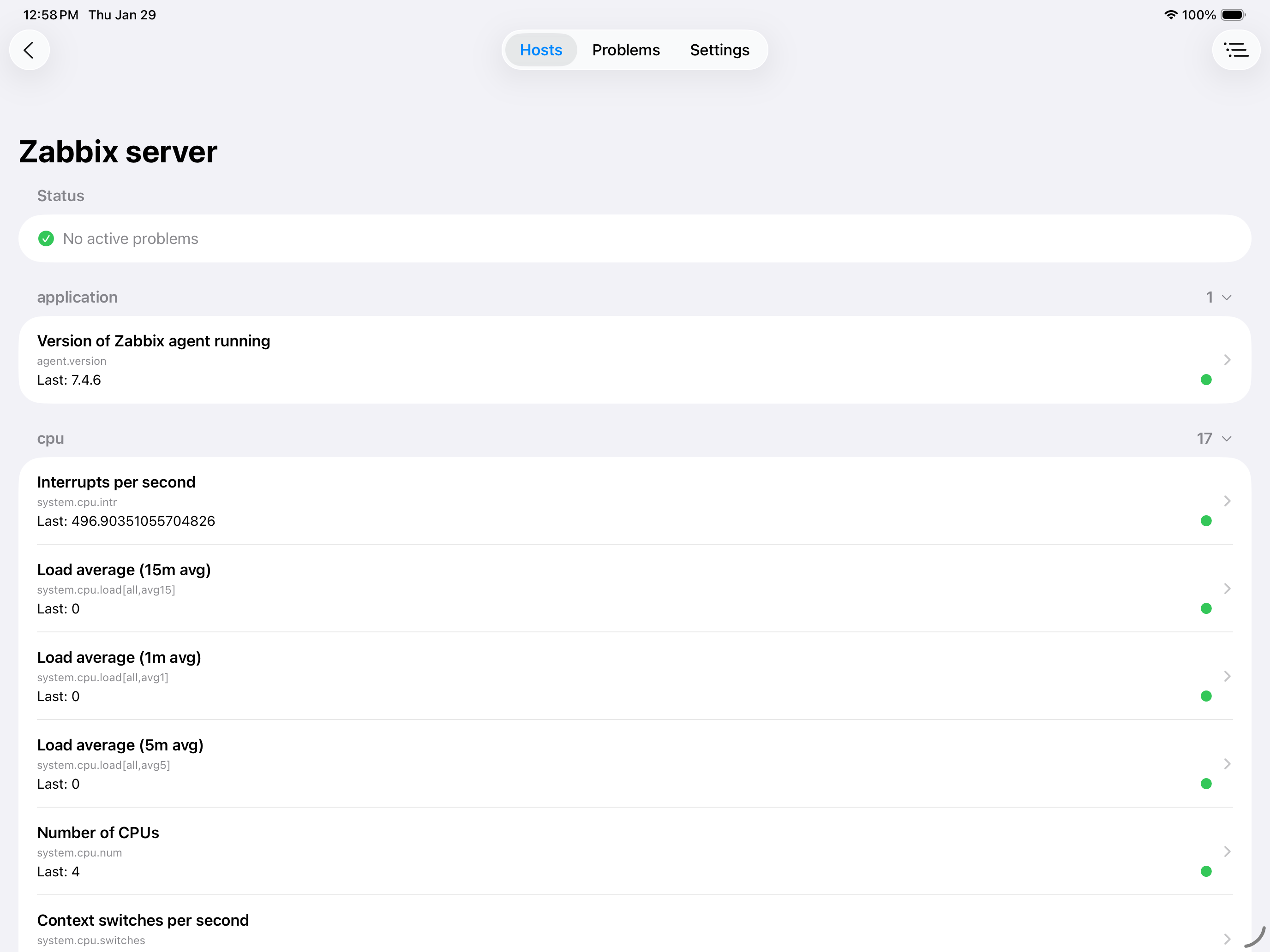Tap the chevron on the agent.version row
The height and width of the screenshot is (952, 1270).
coord(1228,360)
